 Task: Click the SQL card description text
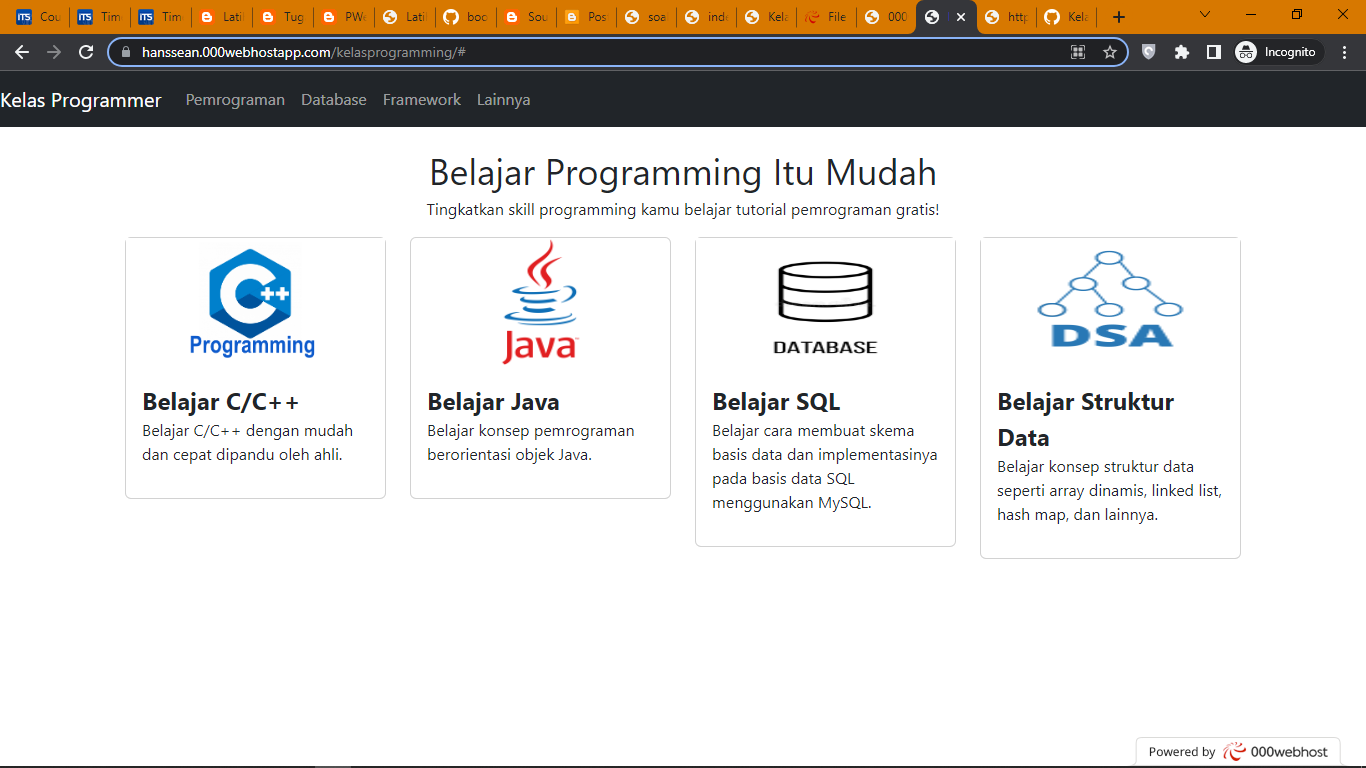click(825, 467)
